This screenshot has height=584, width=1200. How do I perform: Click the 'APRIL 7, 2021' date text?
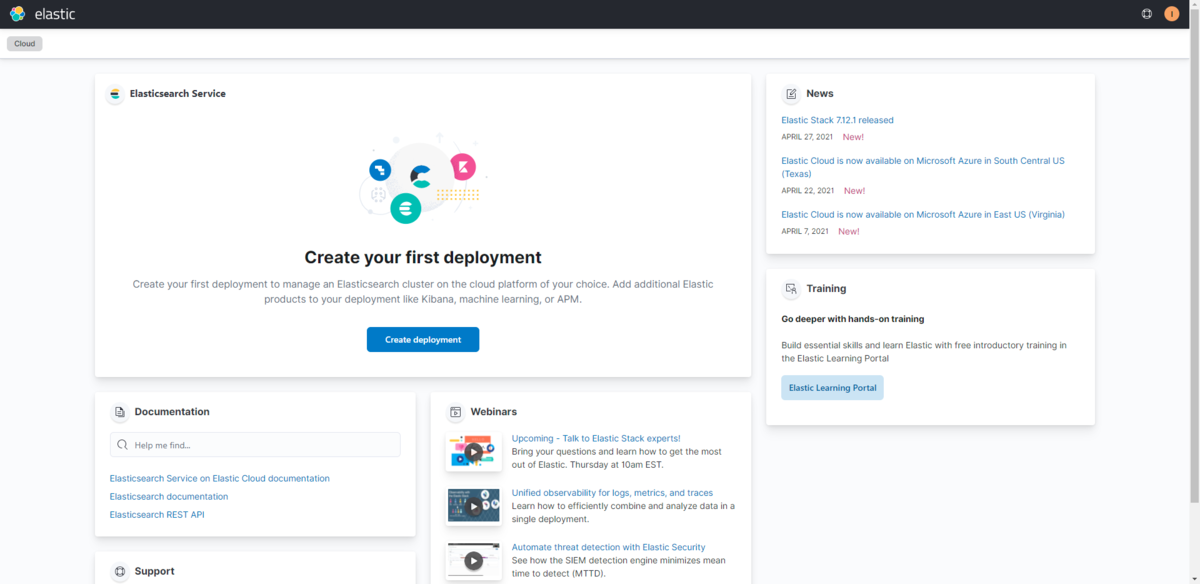[x=805, y=232]
